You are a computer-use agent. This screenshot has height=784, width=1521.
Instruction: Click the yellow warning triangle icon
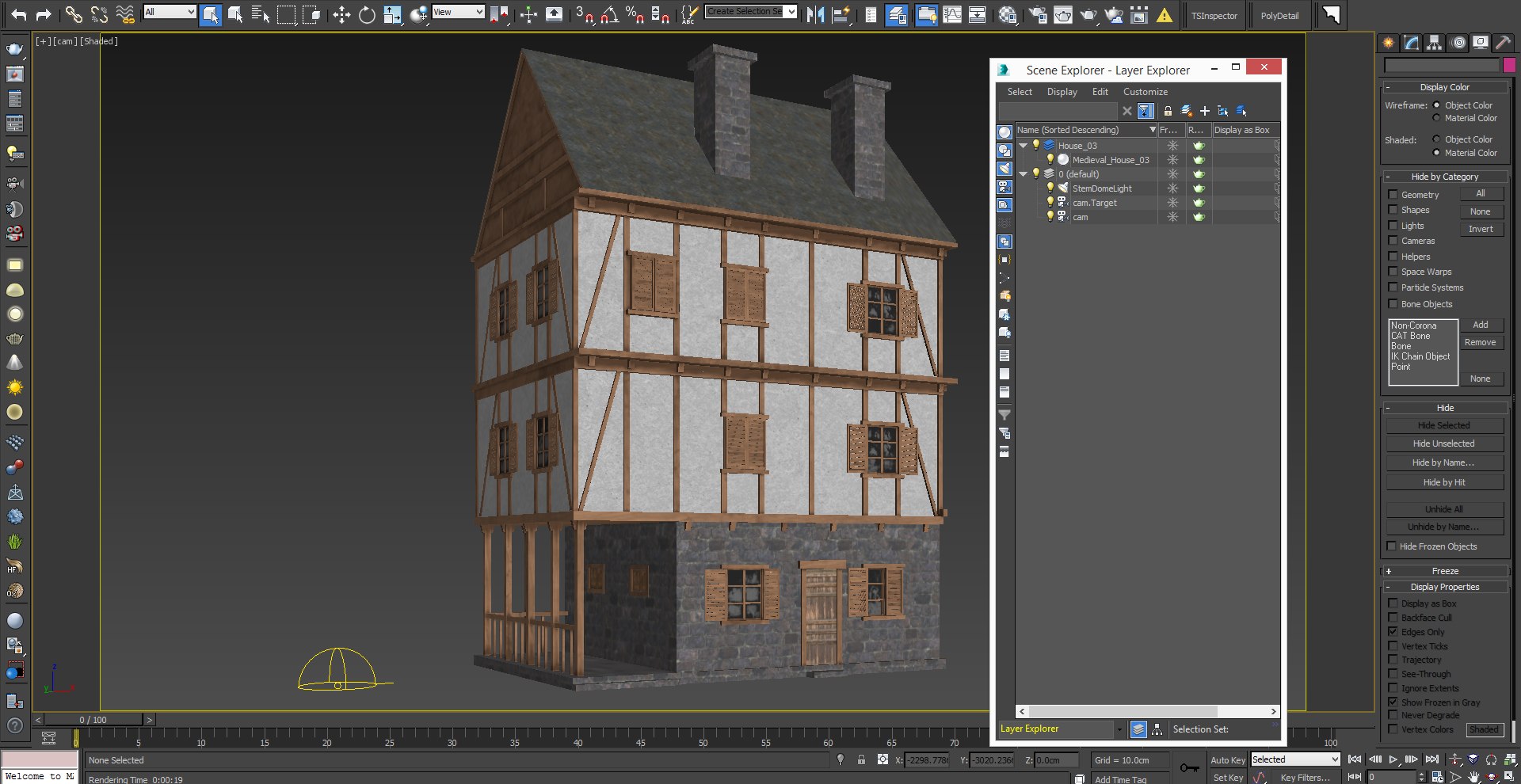1165,14
